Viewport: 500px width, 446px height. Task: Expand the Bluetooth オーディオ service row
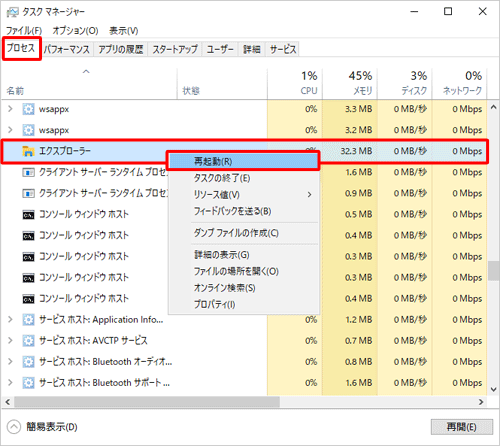[10, 362]
